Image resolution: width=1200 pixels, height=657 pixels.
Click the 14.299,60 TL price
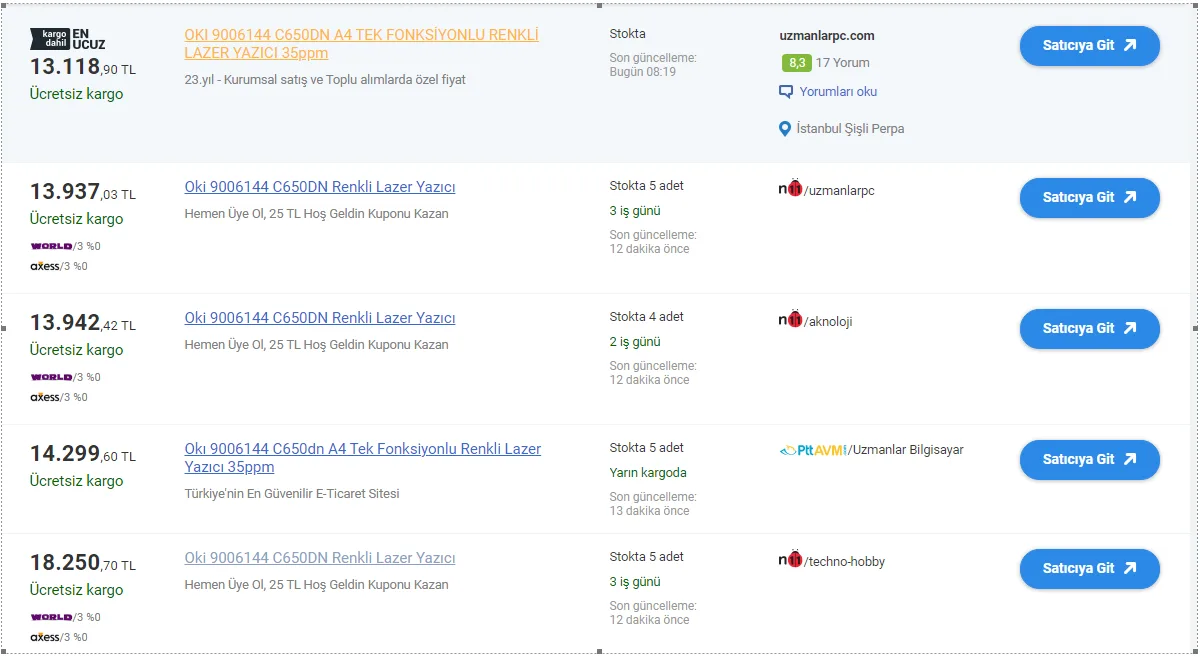83,454
